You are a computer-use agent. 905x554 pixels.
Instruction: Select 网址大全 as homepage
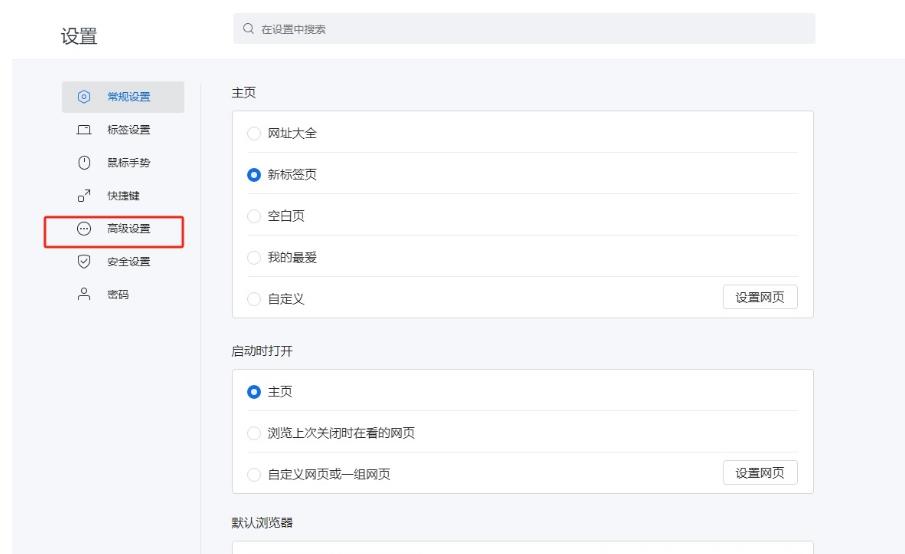pyautogui.click(x=254, y=133)
